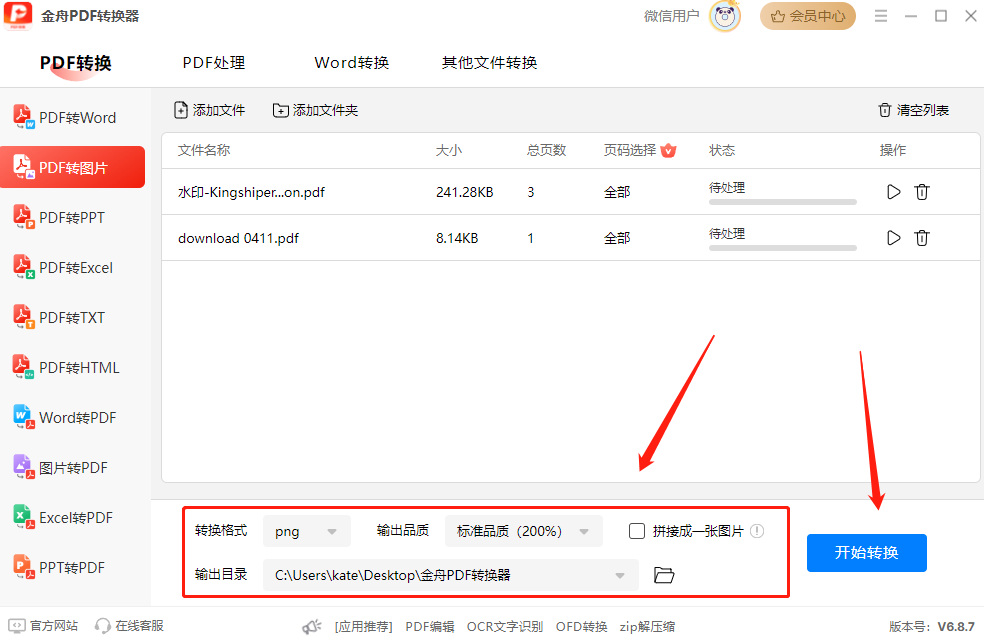Browse output directory with the folder icon
984x643 pixels.
664,575
